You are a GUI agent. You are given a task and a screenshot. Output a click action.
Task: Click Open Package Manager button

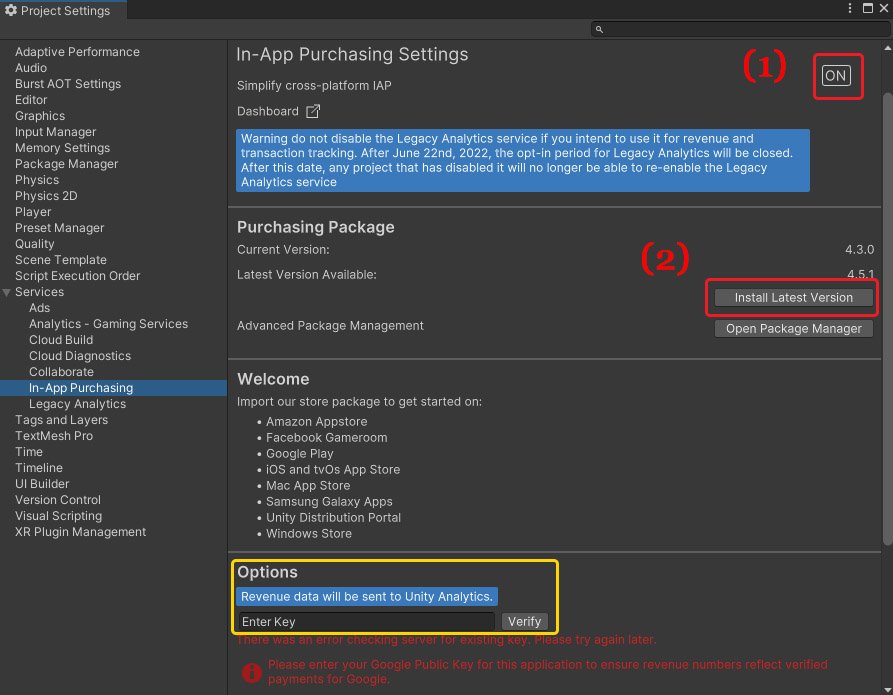click(793, 328)
